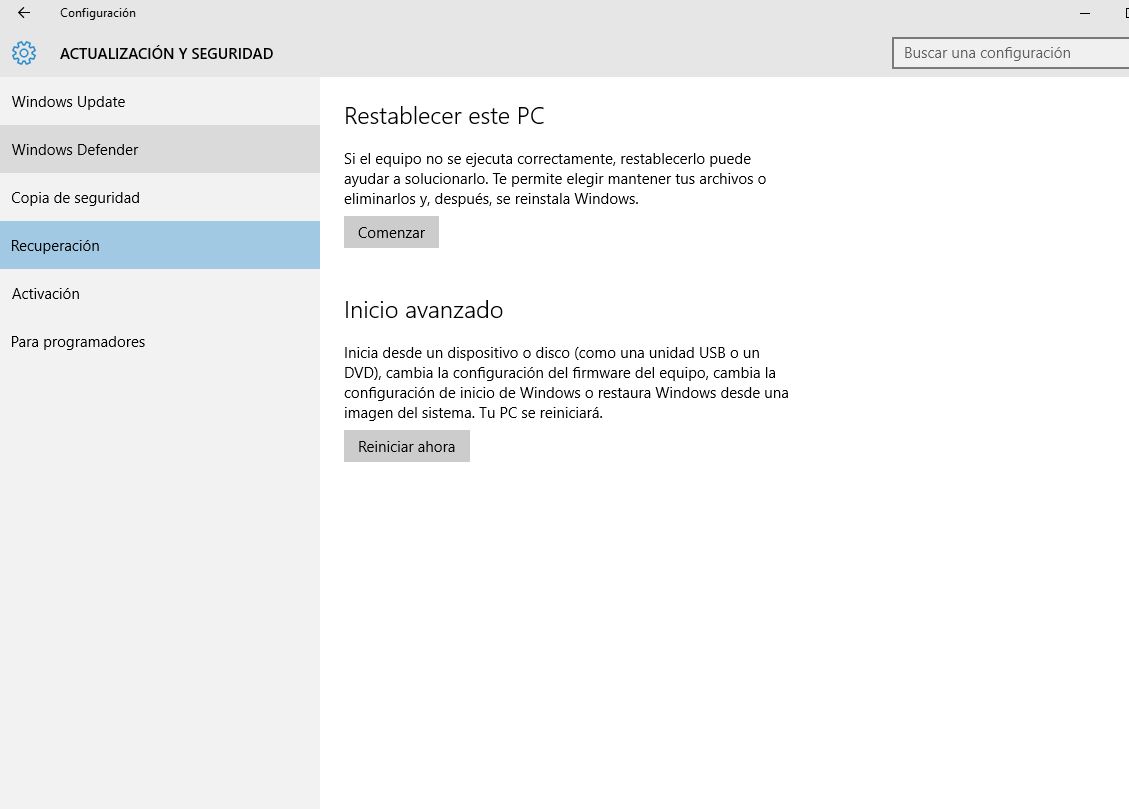Click the 'Inicio avanzado' heading
The height and width of the screenshot is (809, 1129).
click(423, 310)
